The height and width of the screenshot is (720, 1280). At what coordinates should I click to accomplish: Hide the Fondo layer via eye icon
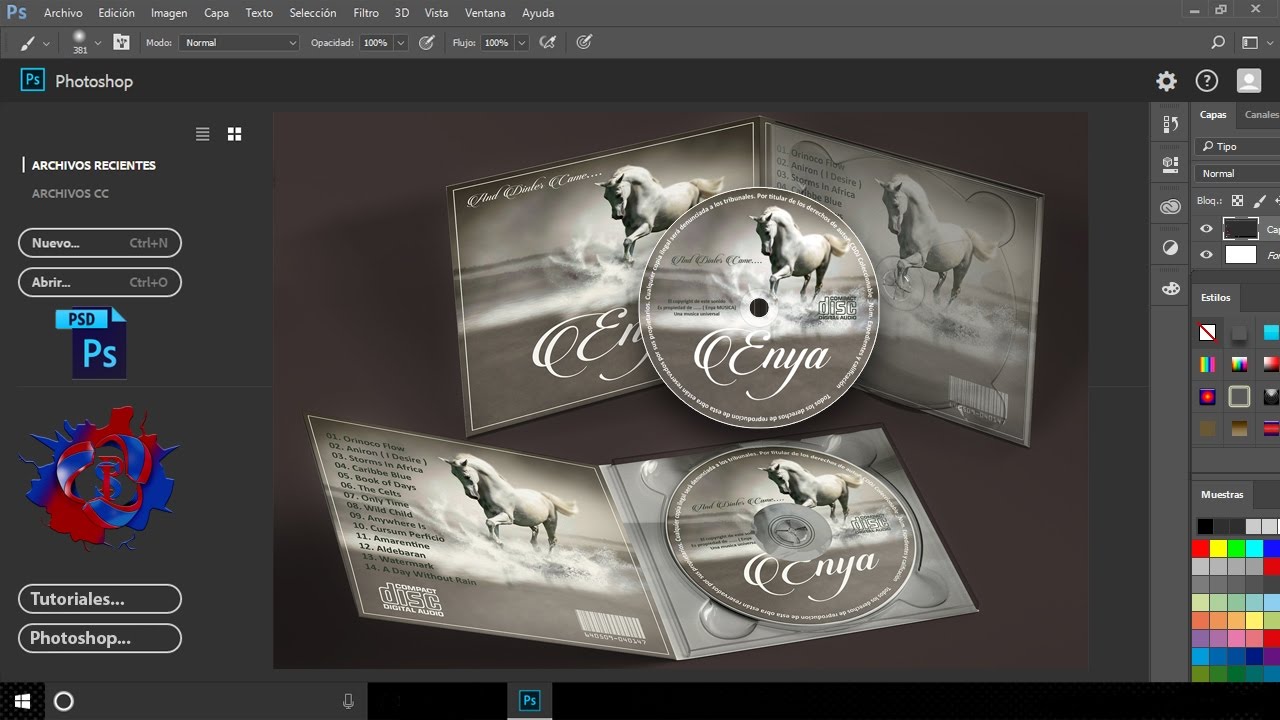pos(1206,255)
